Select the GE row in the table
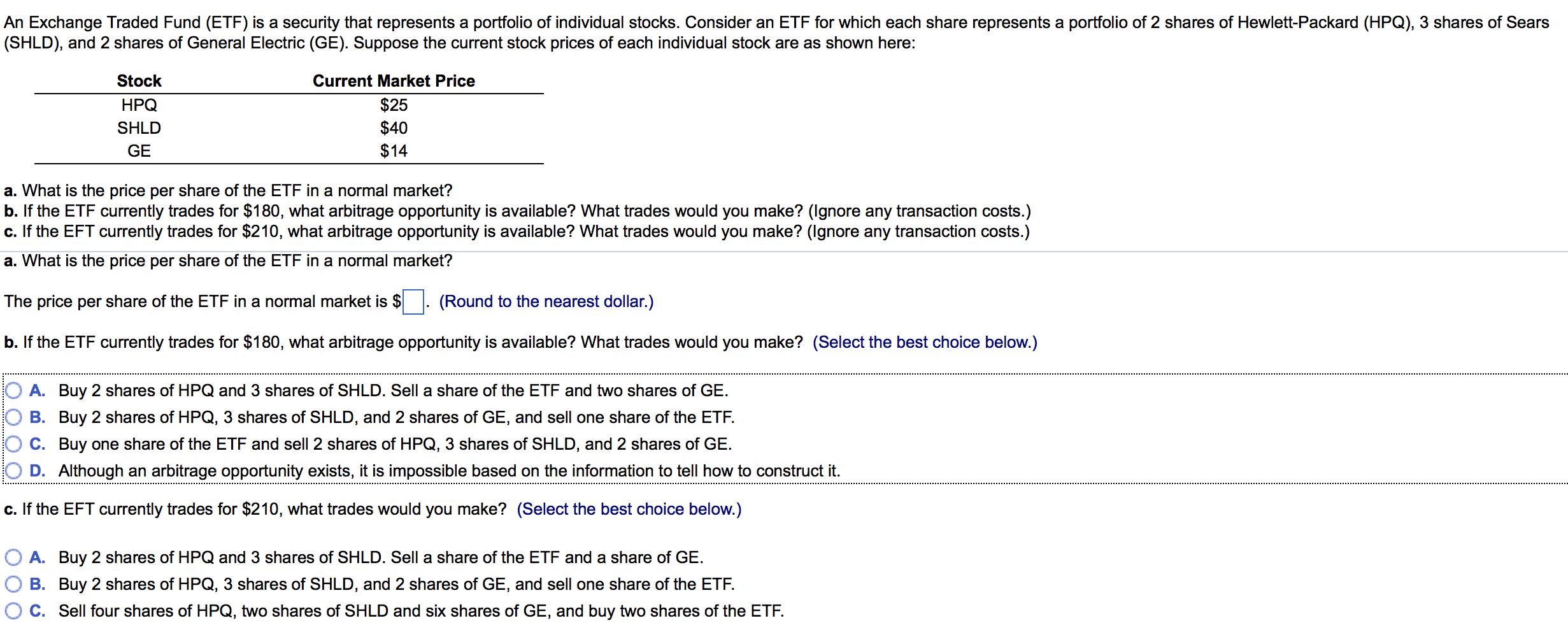This screenshot has height=637, width=1568. coord(139,151)
